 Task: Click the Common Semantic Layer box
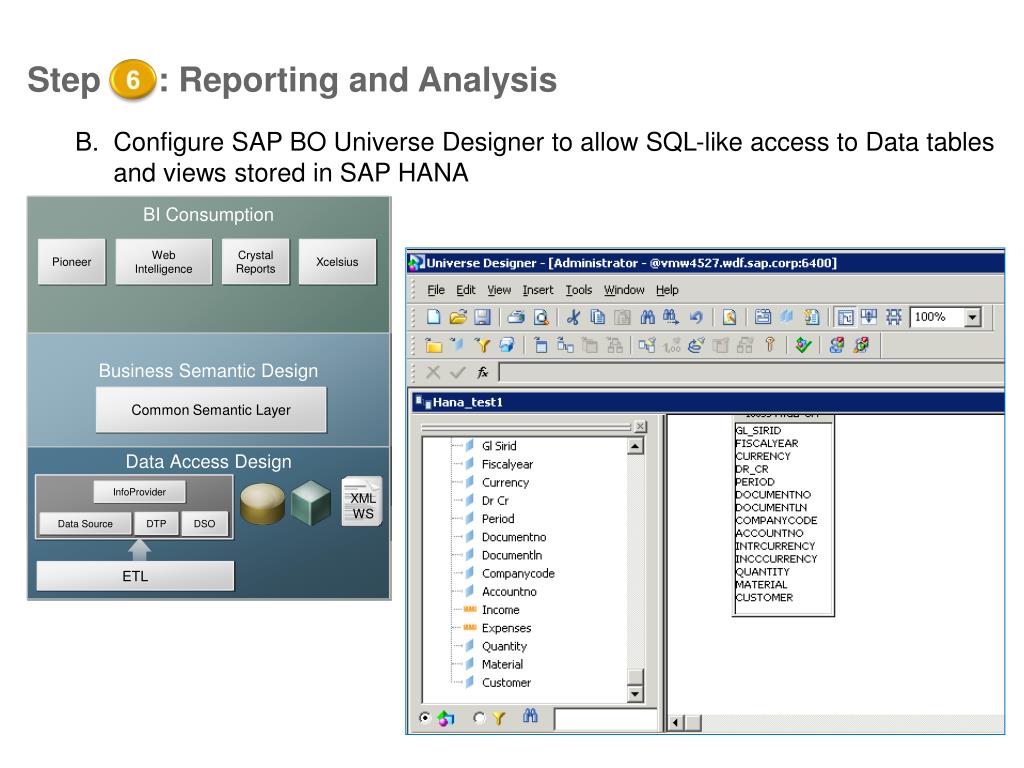(211, 410)
